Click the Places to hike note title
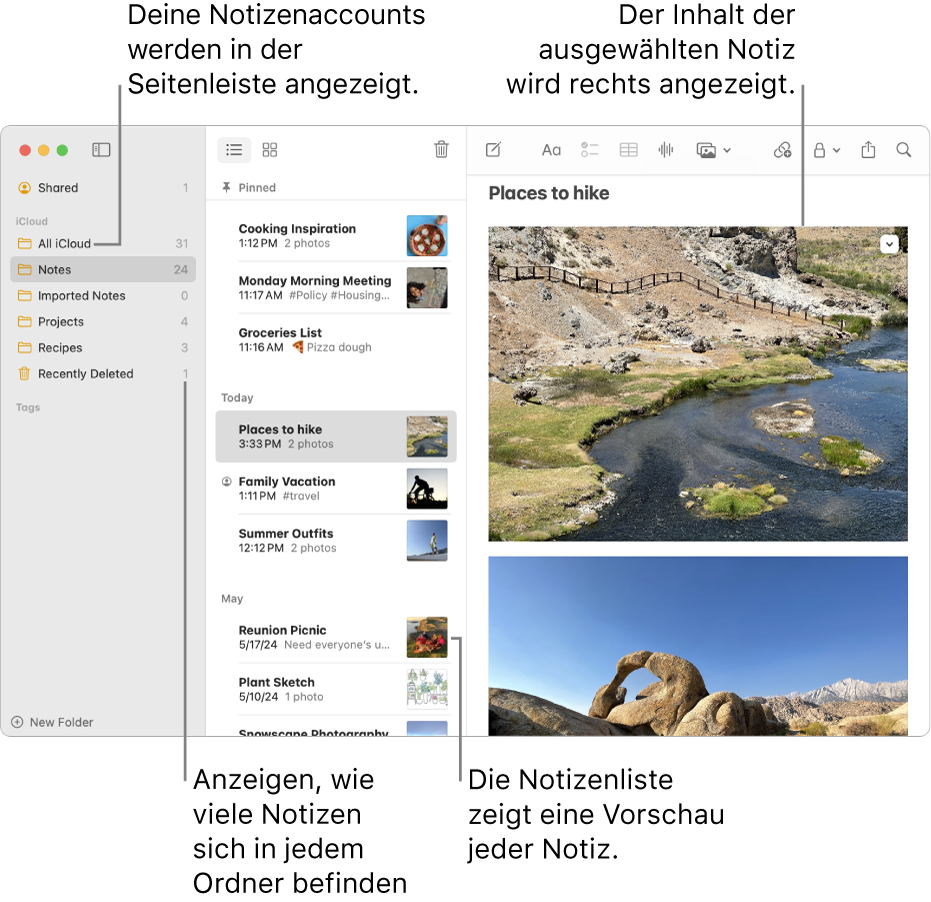 (x=549, y=193)
